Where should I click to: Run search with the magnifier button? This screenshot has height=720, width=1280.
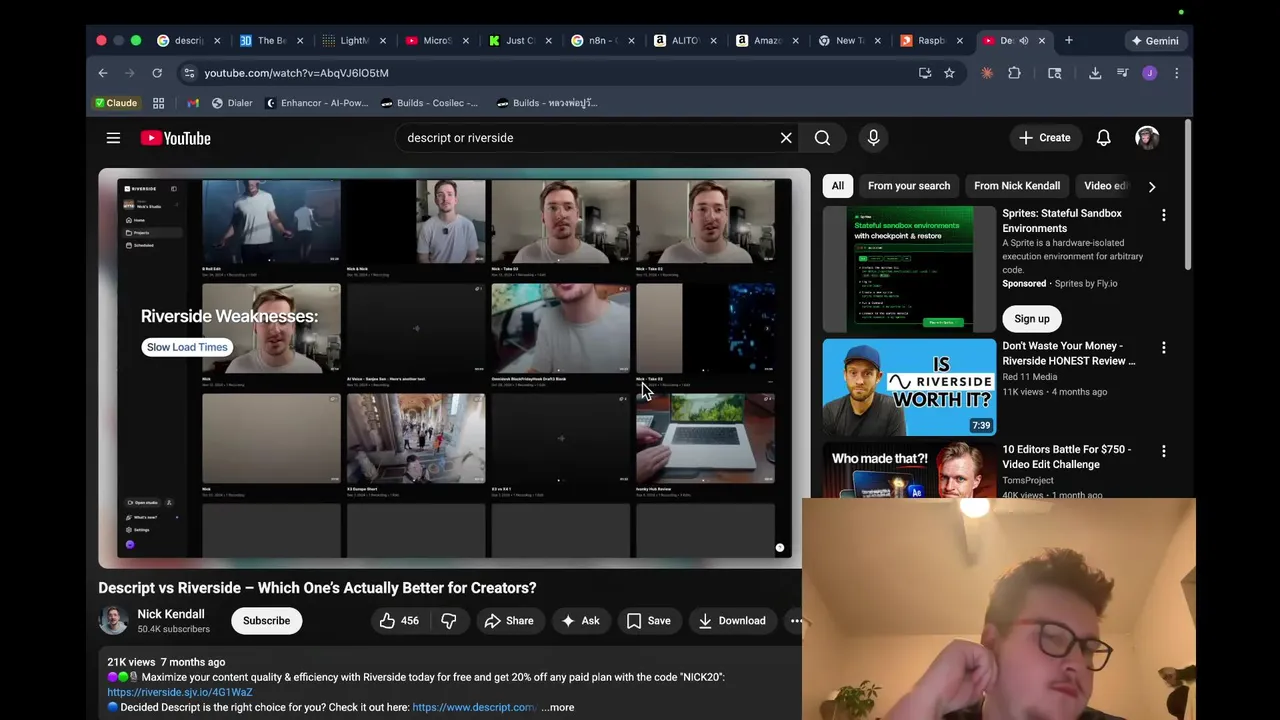(x=822, y=138)
